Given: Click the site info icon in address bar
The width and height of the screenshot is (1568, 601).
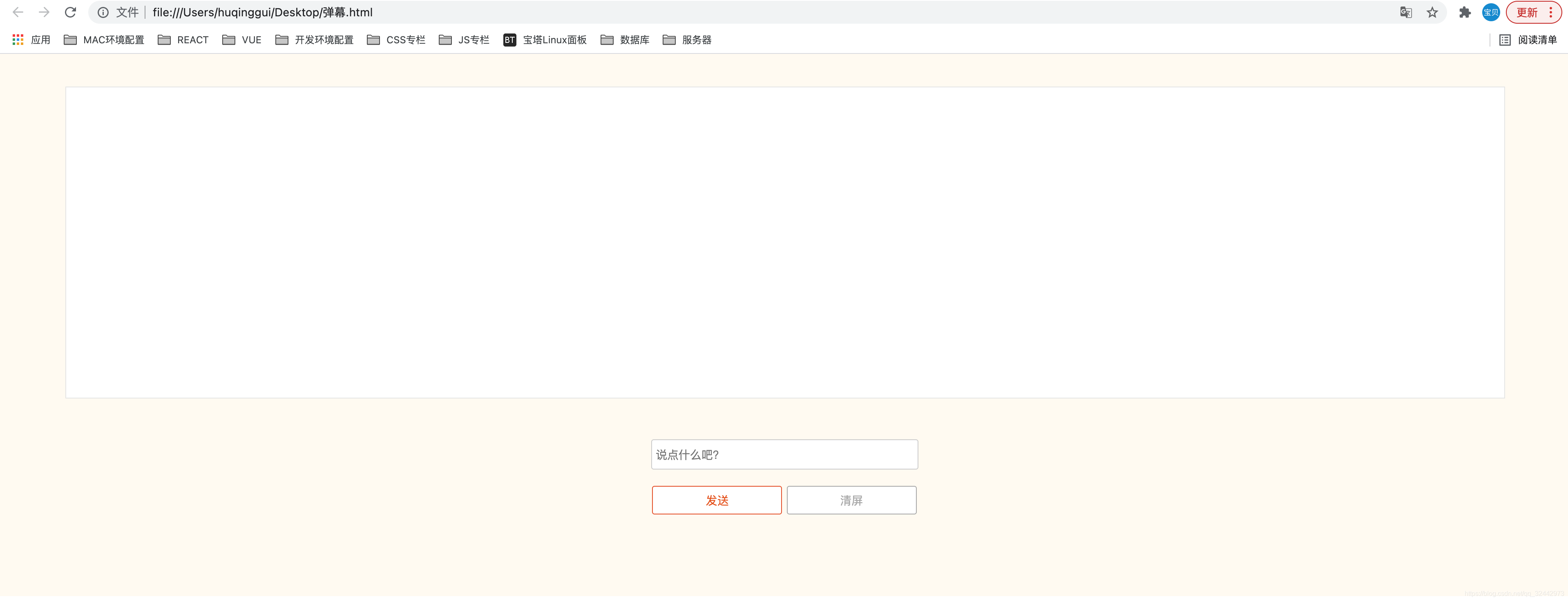Looking at the screenshot, I should [103, 12].
